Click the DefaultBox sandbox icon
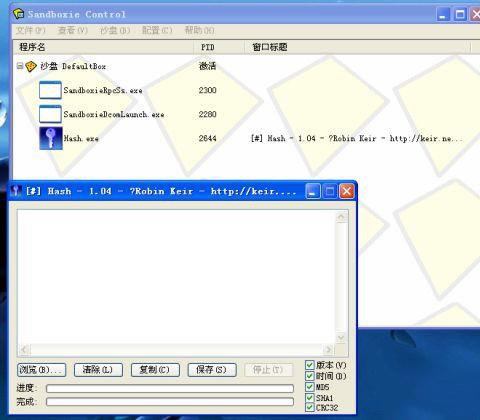This screenshot has width=480, height=420. 31,66
